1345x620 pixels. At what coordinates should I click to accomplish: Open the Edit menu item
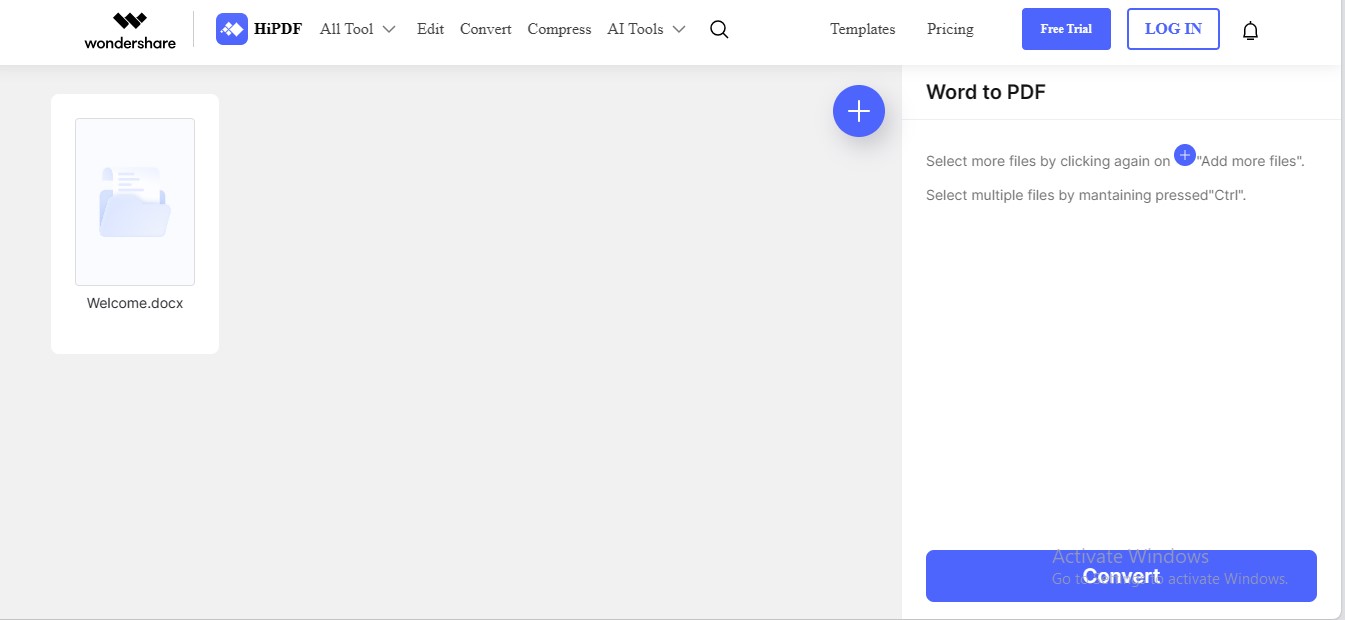pos(430,29)
